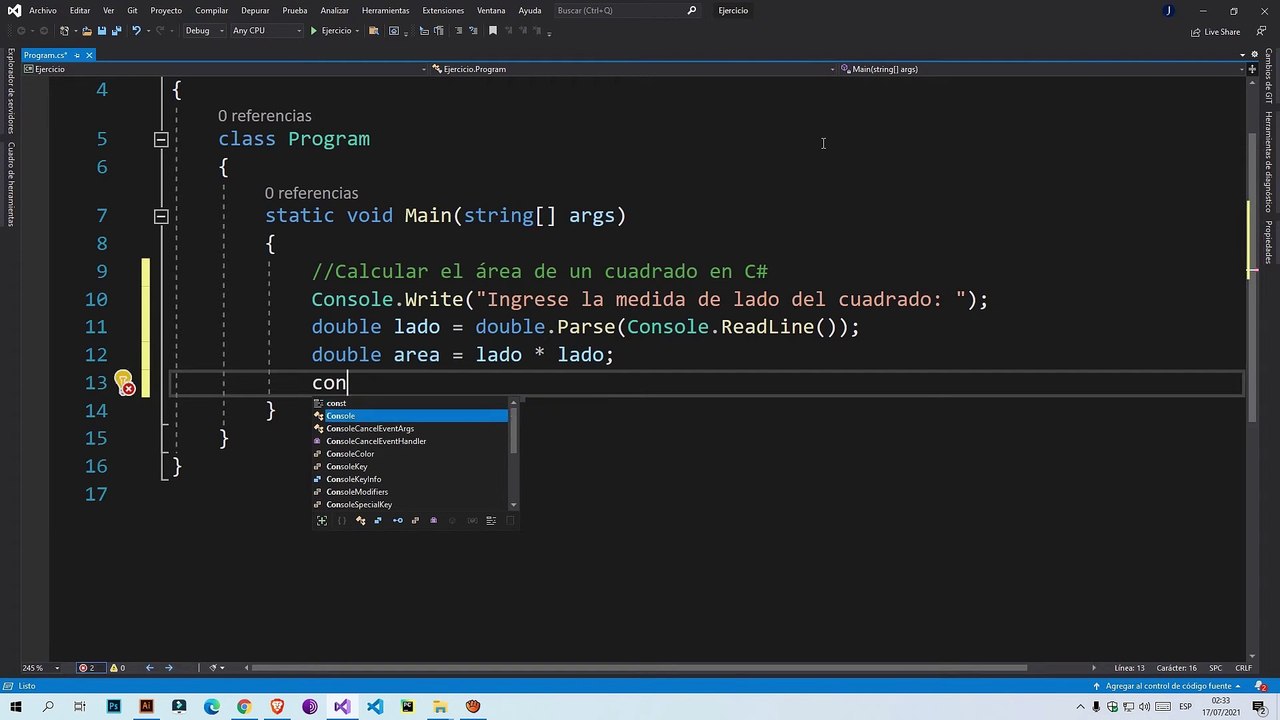Open Visual Studio Code from the taskbar
1280x720 pixels.
click(x=375, y=706)
